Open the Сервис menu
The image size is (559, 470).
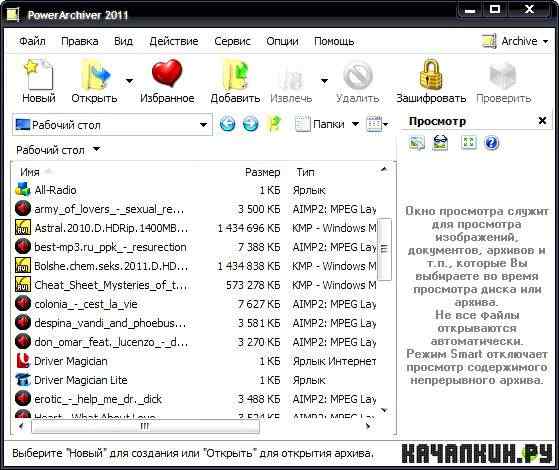pos(232,41)
